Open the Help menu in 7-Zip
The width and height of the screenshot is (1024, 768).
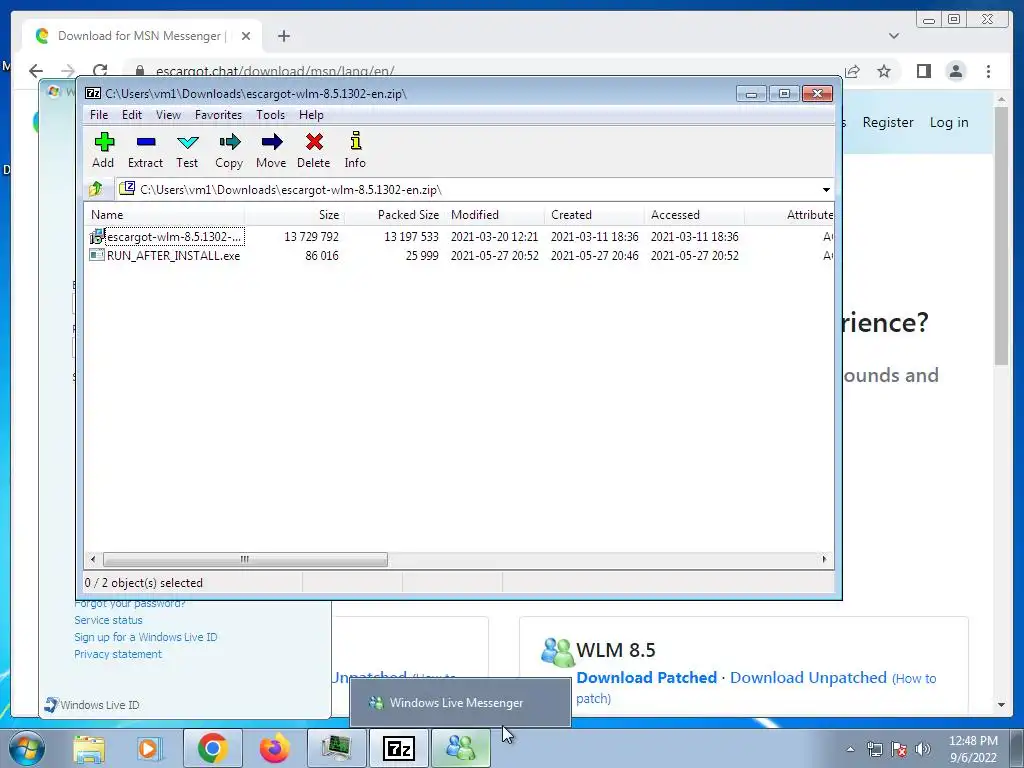tap(311, 115)
